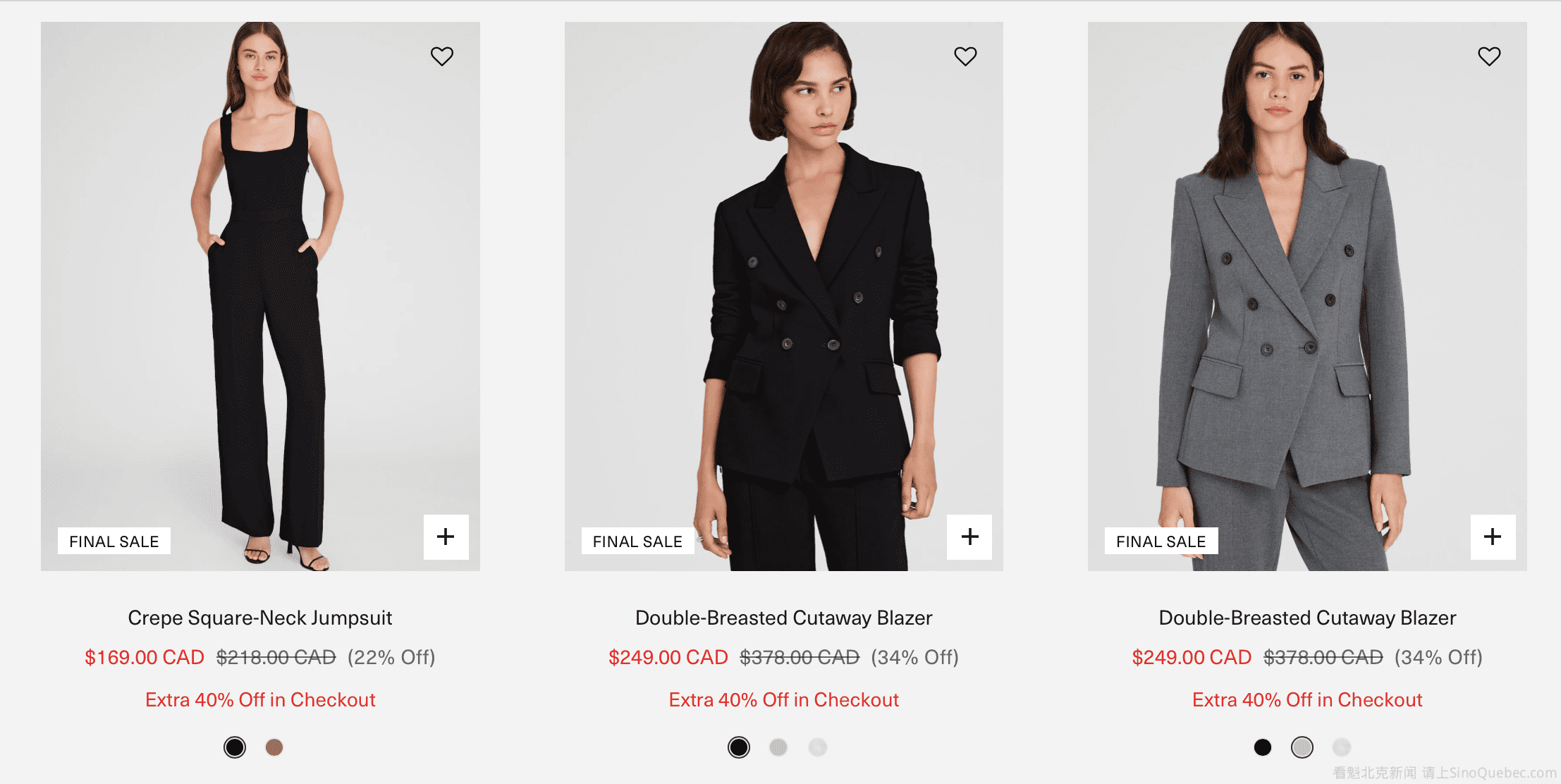Select black color swatch for jumpsuit

click(235, 747)
